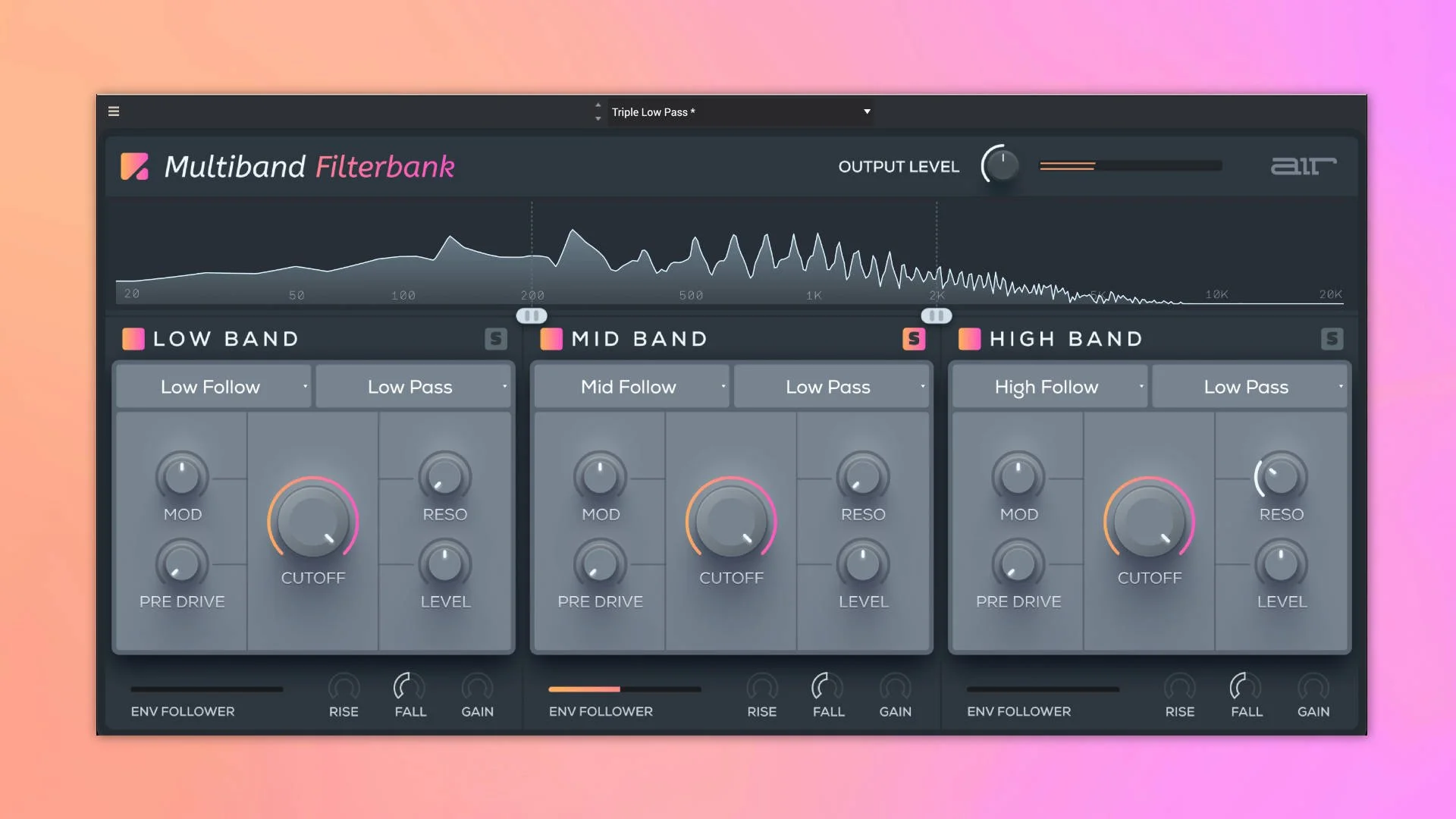Open the Mid Band Low Pass selector
Image resolution: width=1456 pixels, height=819 pixels.
click(x=832, y=386)
